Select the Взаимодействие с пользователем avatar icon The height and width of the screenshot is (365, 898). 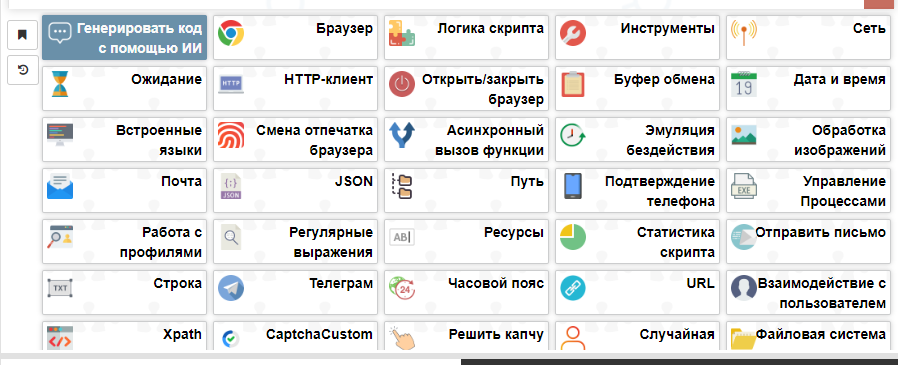point(744,288)
